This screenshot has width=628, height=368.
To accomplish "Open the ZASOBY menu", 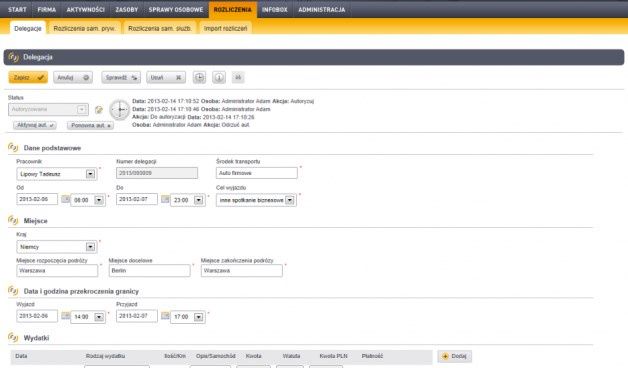I will (x=127, y=9).
